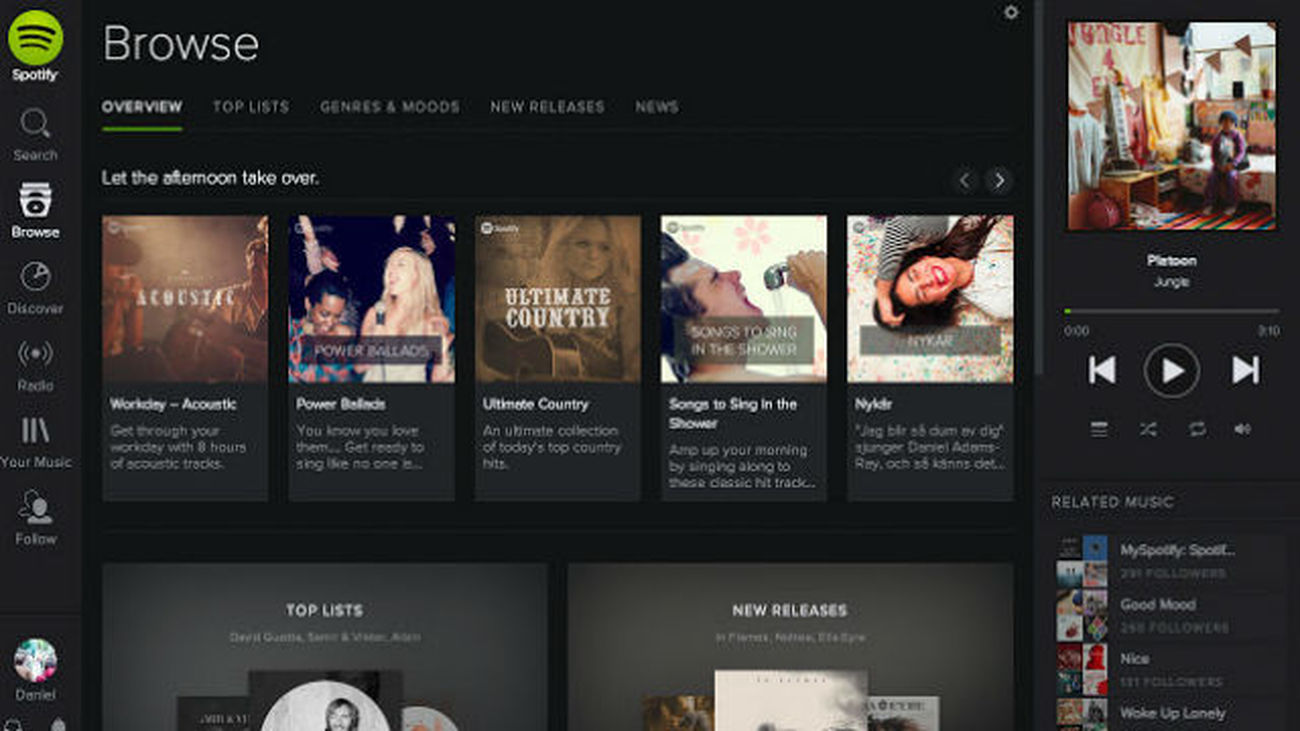Open the settings gear menu
This screenshot has height=731, width=1300.
[1009, 14]
